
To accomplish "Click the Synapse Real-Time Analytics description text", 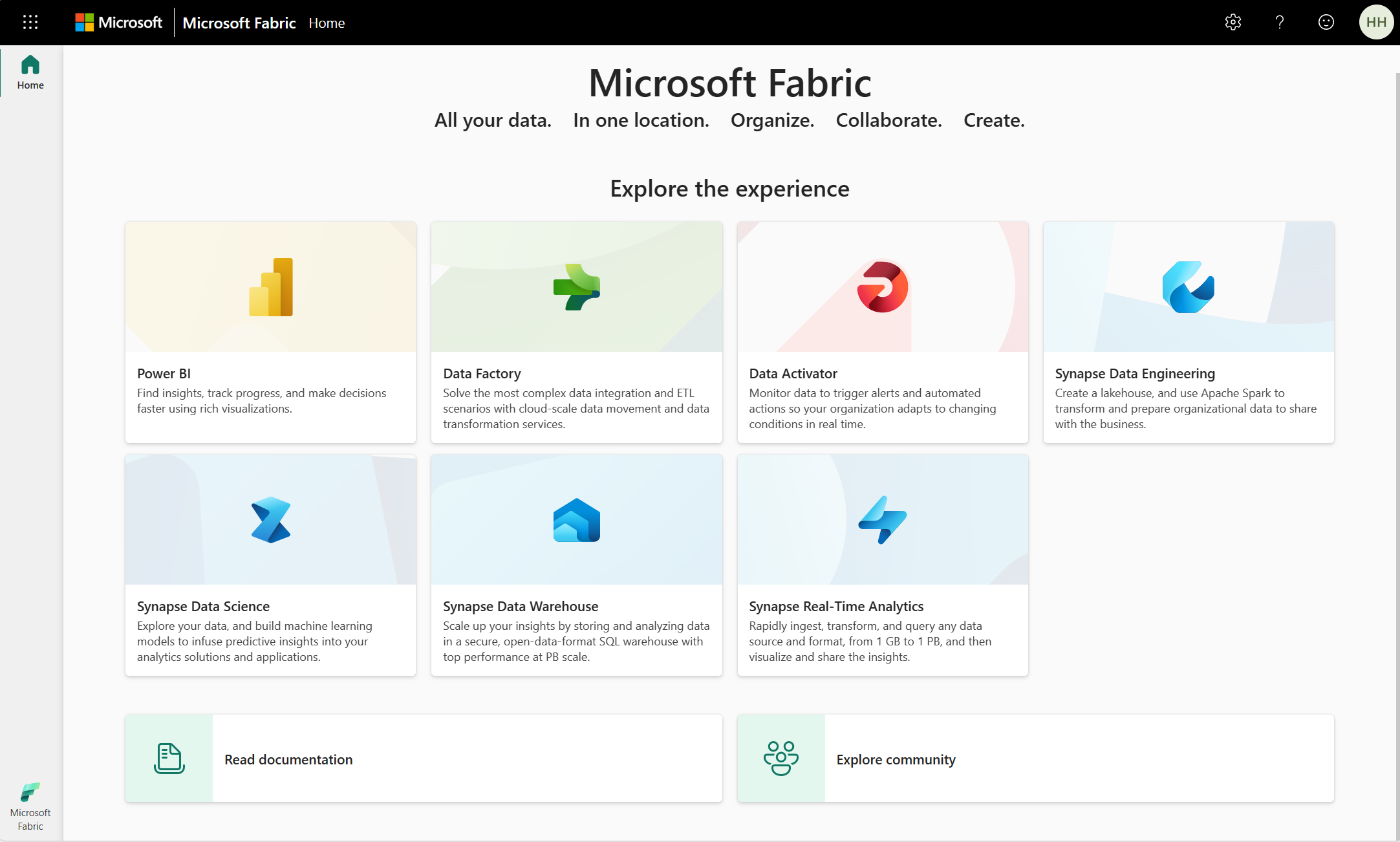I will tap(870, 642).
